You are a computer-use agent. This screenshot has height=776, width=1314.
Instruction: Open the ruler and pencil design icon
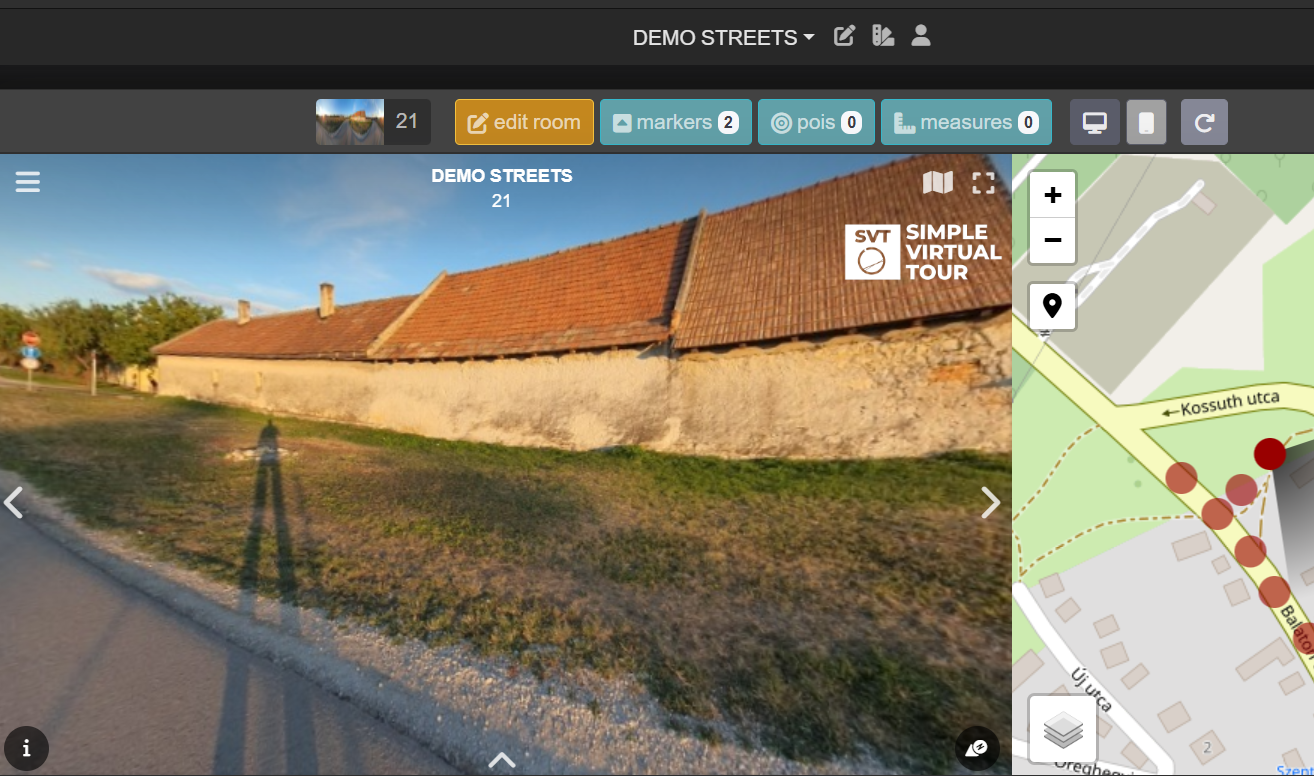pos(883,37)
